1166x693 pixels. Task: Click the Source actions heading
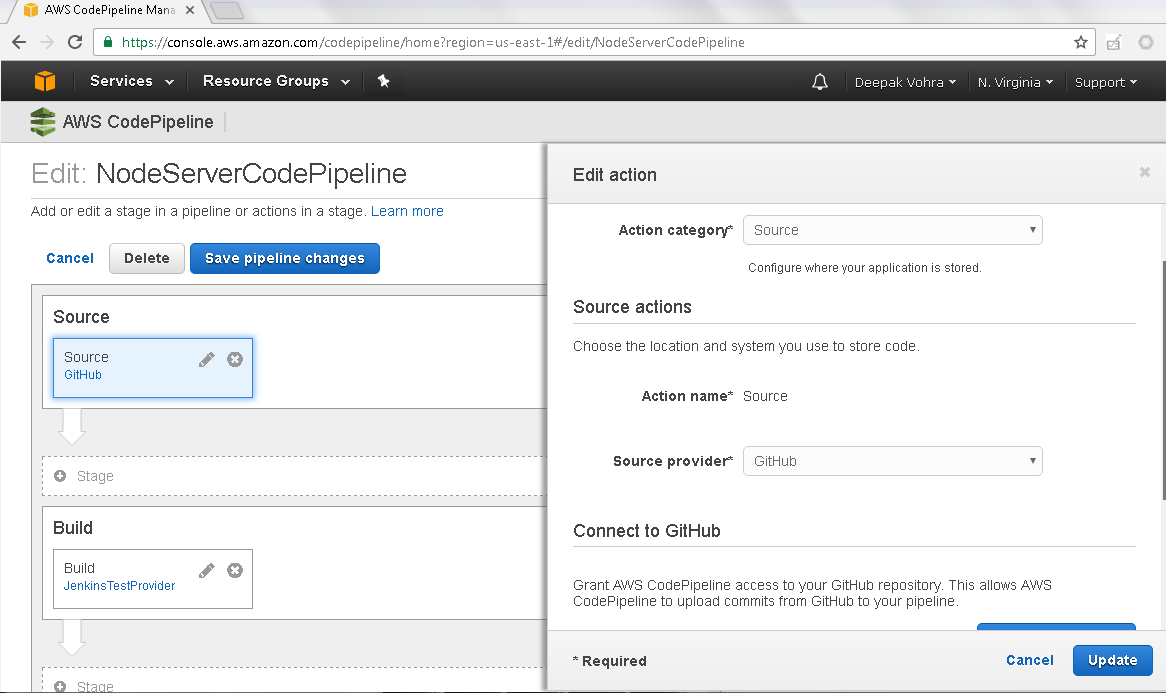[632, 307]
